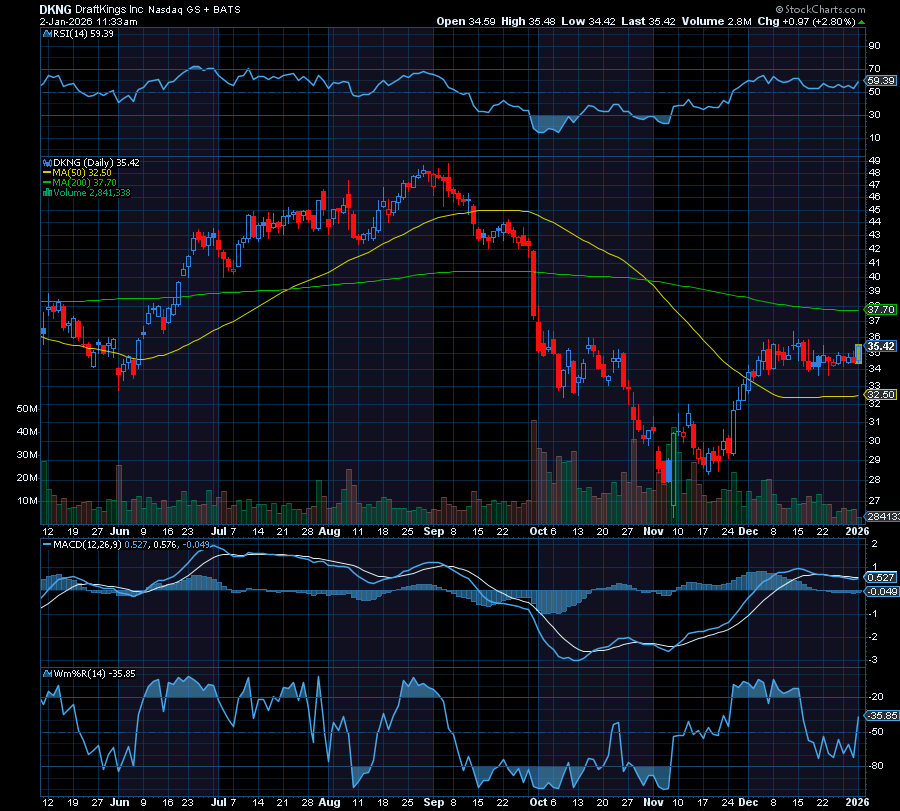Click the 0.527 MACD value axis tag
Image resolution: width=900 pixels, height=811 pixels.
880,577
